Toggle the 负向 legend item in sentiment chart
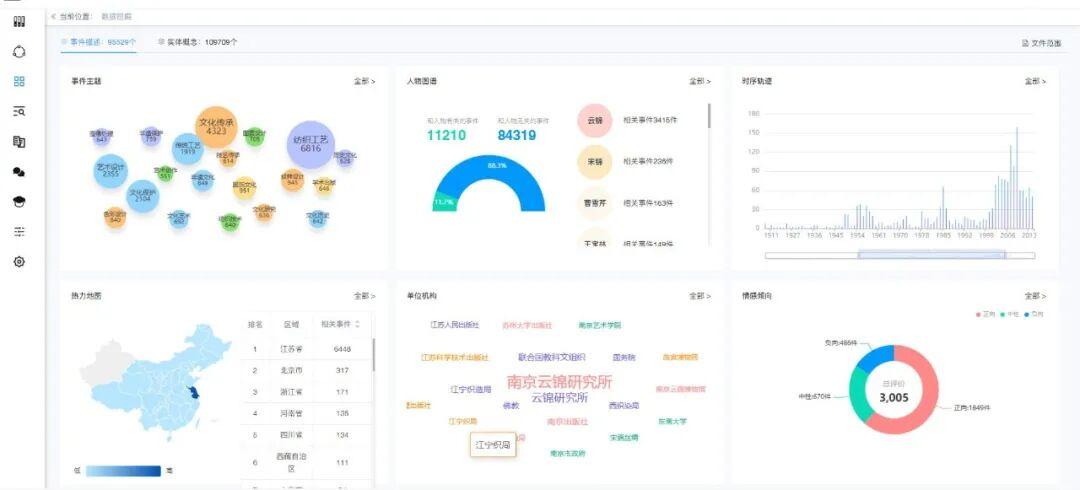The image size is (1080, 490). pyautogui.click(x=1032, y=314)
